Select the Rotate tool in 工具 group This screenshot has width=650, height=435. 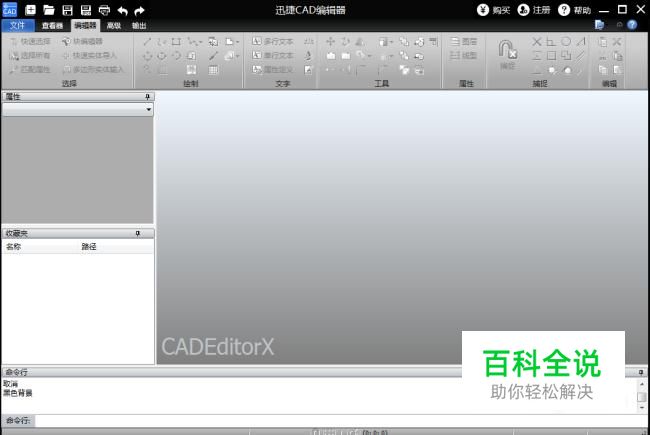pyautogui.click(x=345, y=41)
